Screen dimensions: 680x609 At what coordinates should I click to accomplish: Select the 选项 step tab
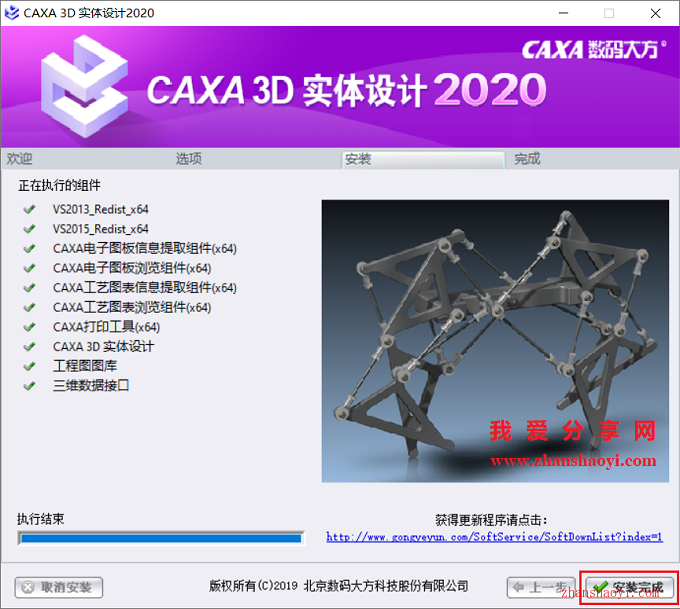pyautogui.click(x=189, y=159)
